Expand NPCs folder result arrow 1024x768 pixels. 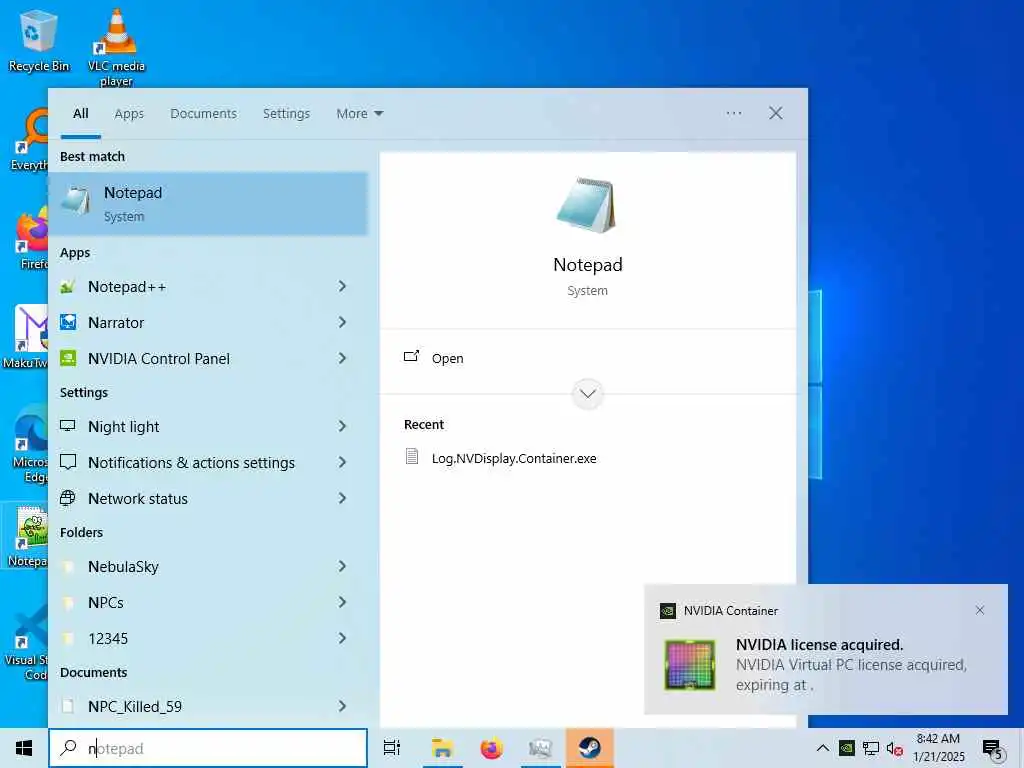click(x=342, y=602)
